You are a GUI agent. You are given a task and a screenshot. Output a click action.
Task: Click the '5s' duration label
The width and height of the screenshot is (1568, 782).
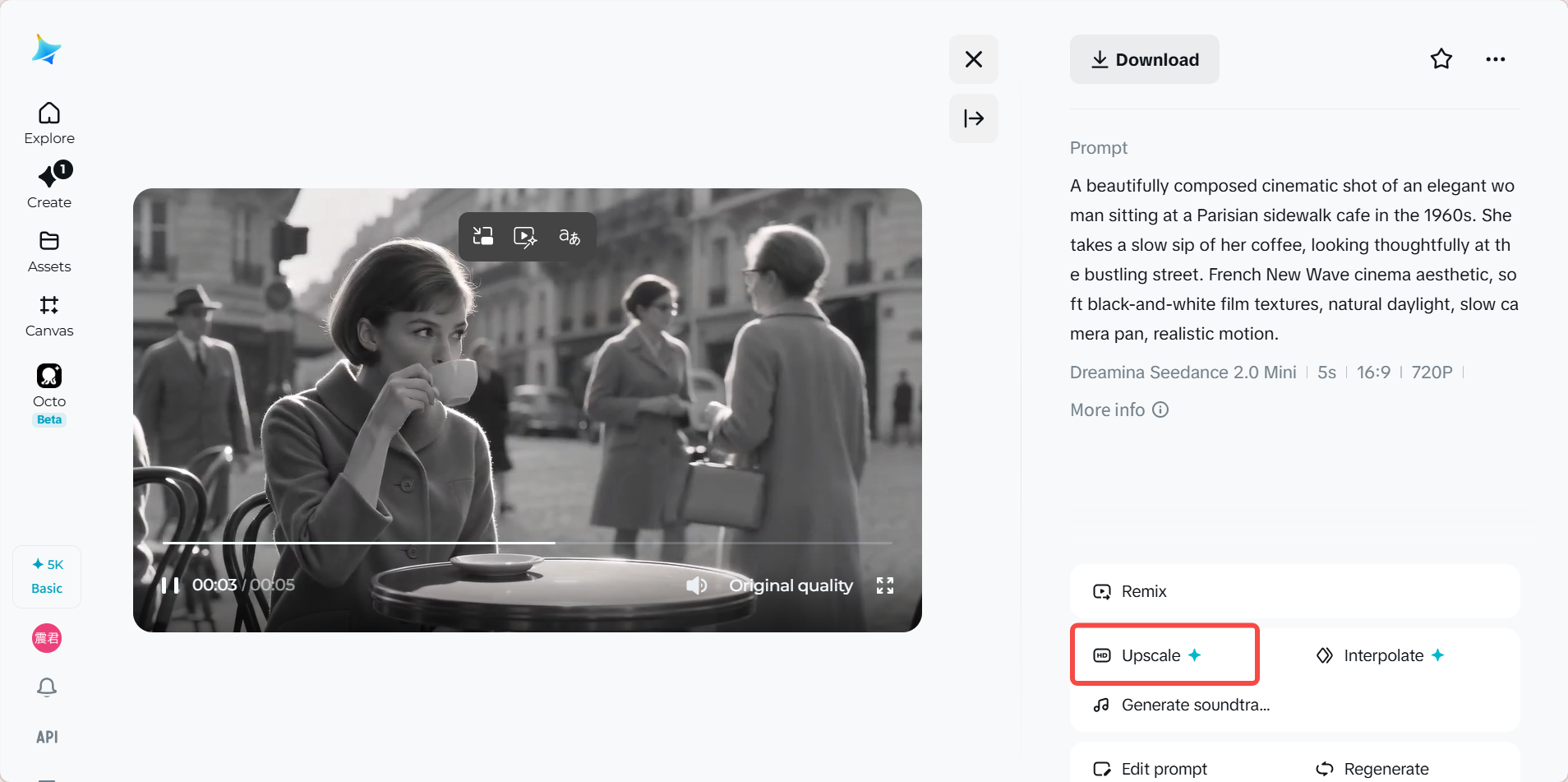[1326, 372]
